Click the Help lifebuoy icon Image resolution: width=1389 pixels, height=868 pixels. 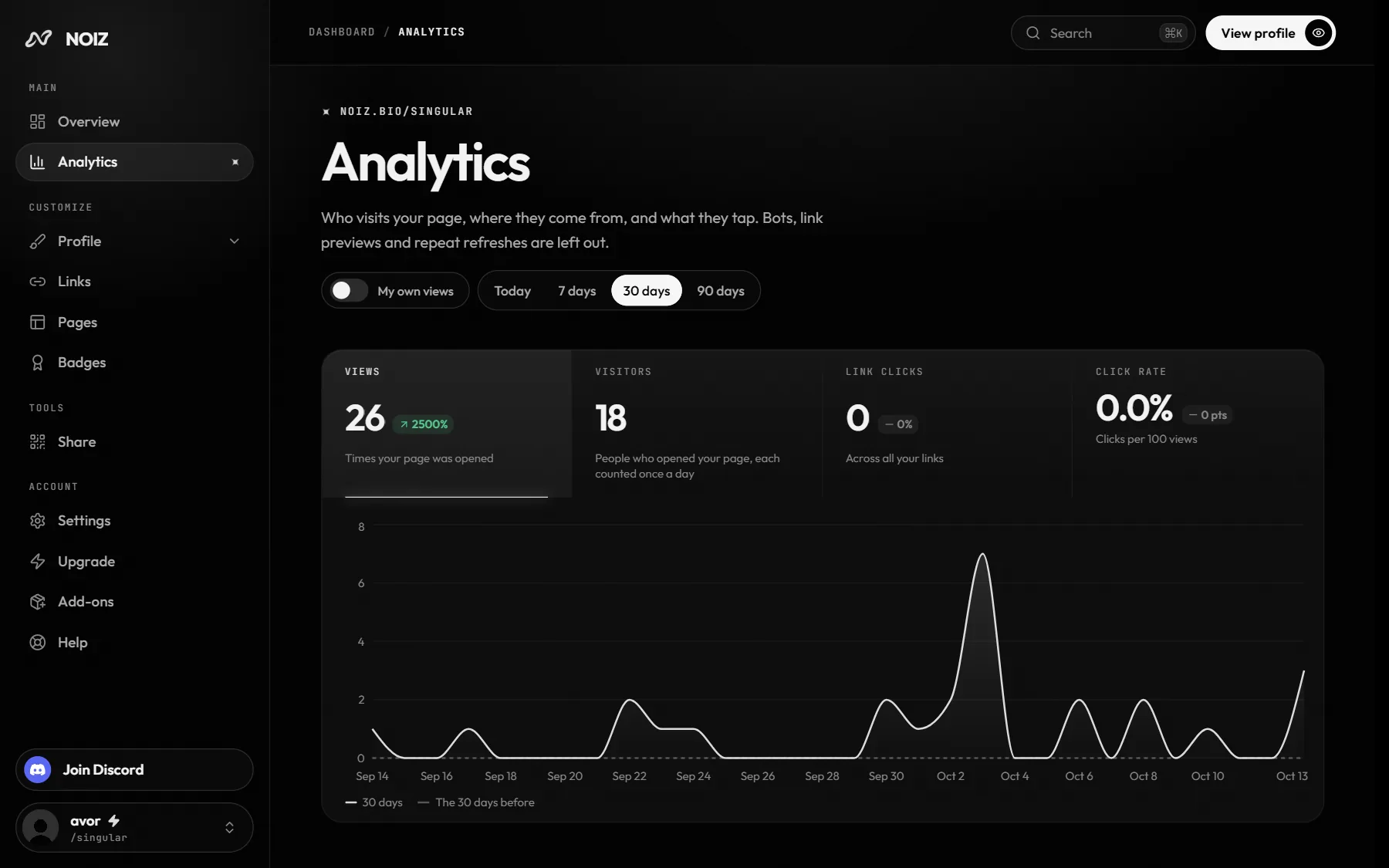tap(37, 642)
